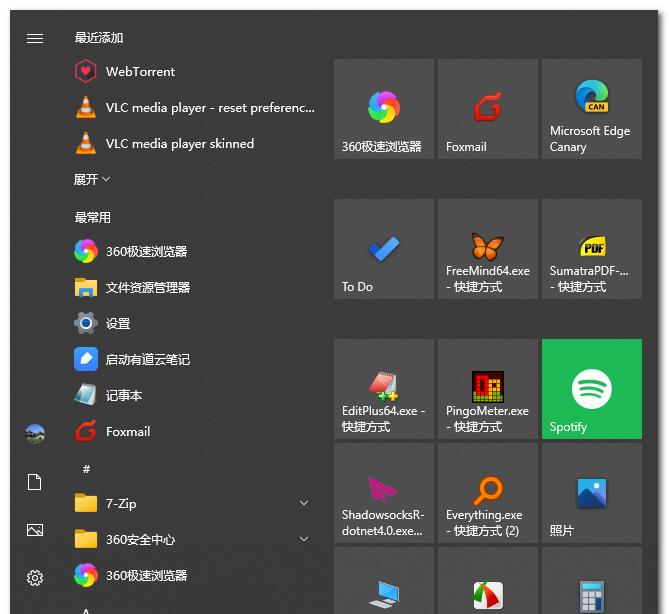
Task: Open the Microsoft Edge Canary tile
Action: tap(592, 109)
